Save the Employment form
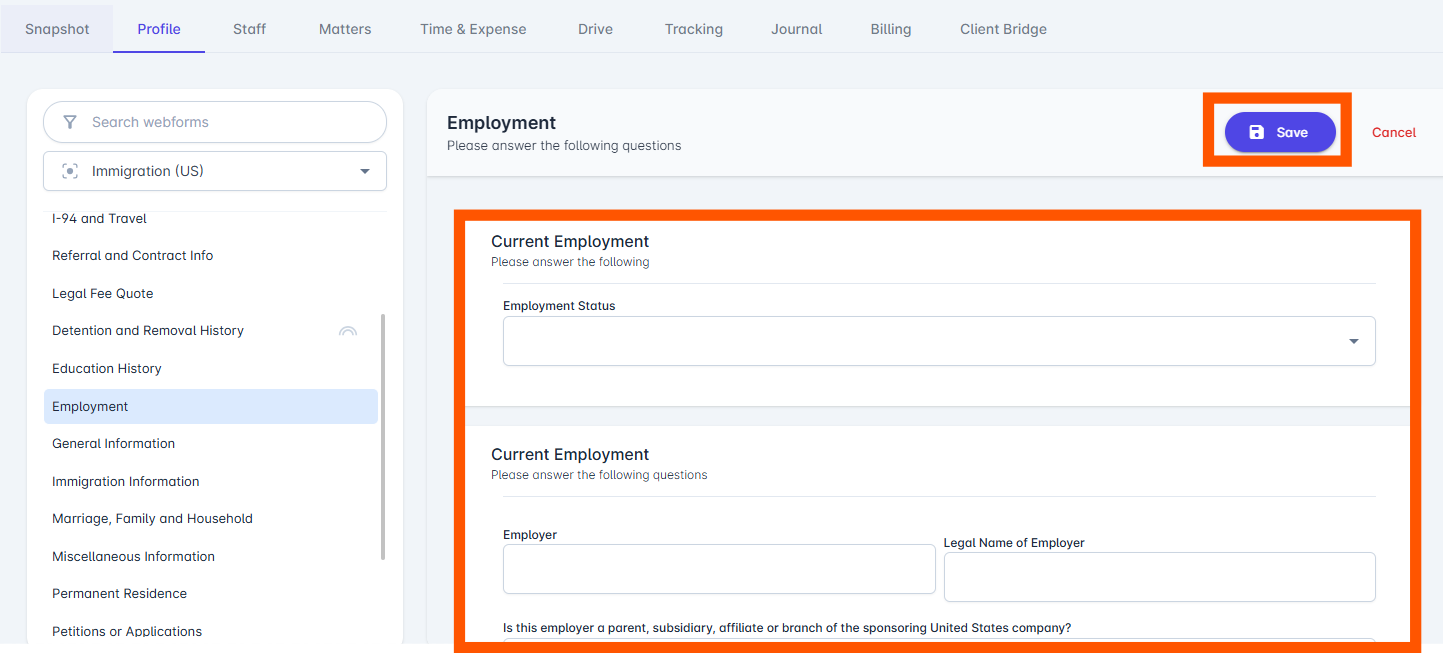This screenshot has width=1443, height=653. [x=1280, y=132]
